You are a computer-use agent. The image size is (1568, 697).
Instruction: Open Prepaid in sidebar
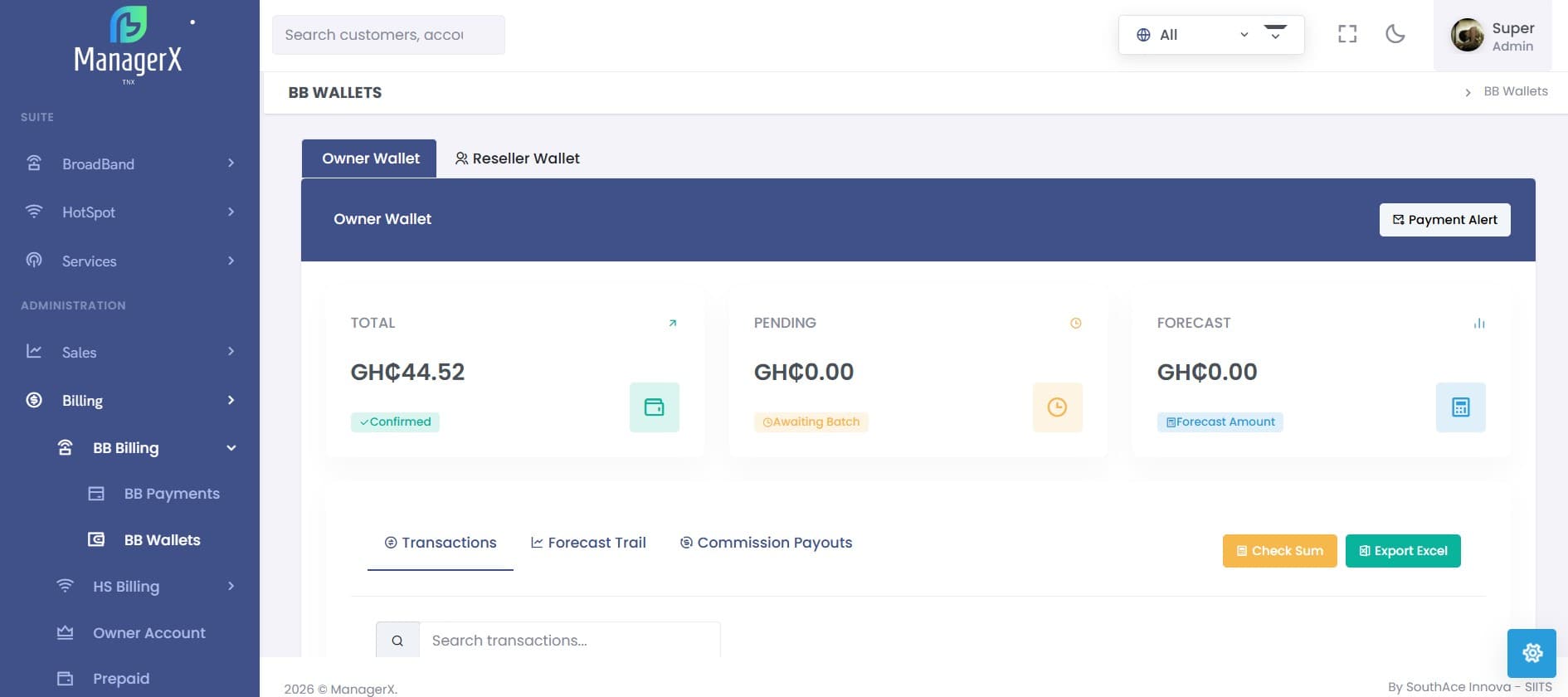[121, 679]
